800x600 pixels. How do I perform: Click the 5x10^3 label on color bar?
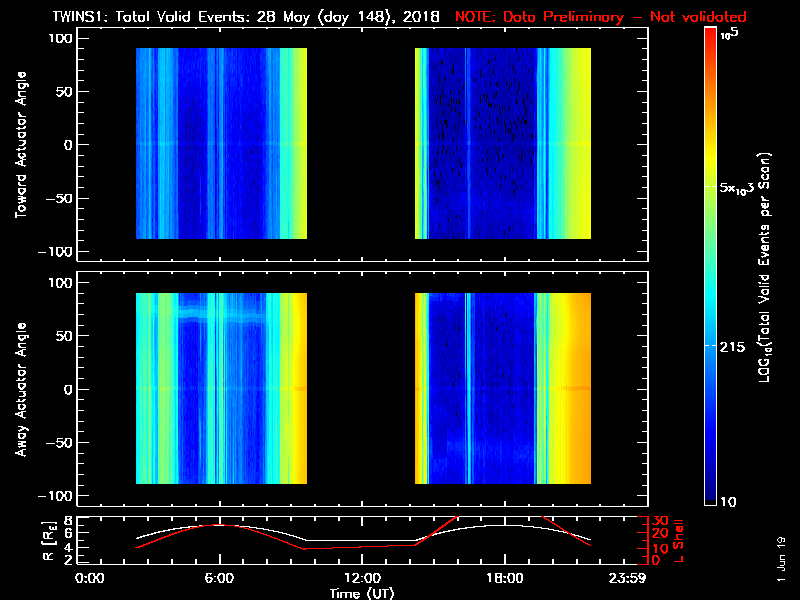click(x=740, y=189)
